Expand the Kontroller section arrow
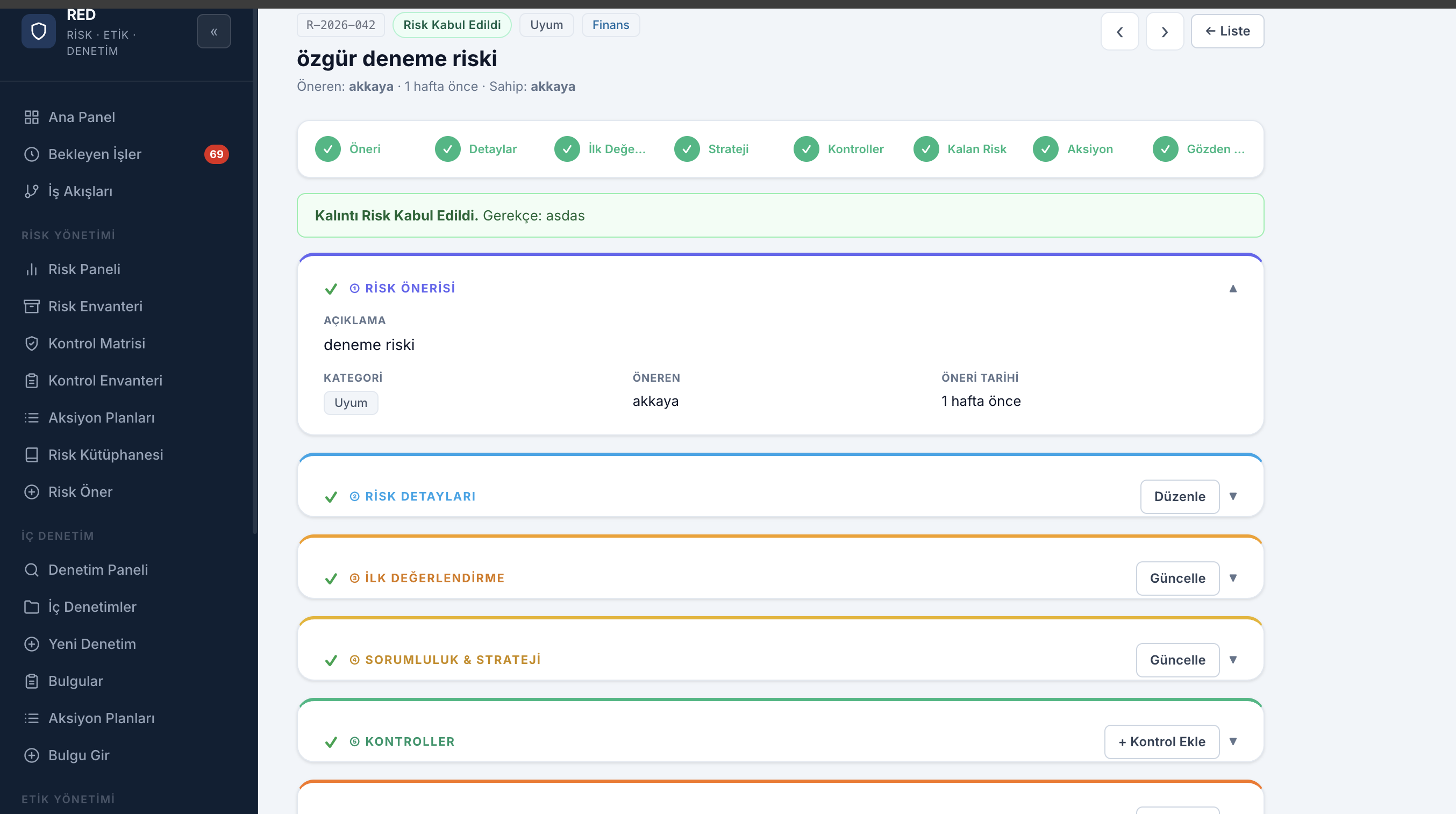The image size is (1456, 814). click(x=1233, y=741)
